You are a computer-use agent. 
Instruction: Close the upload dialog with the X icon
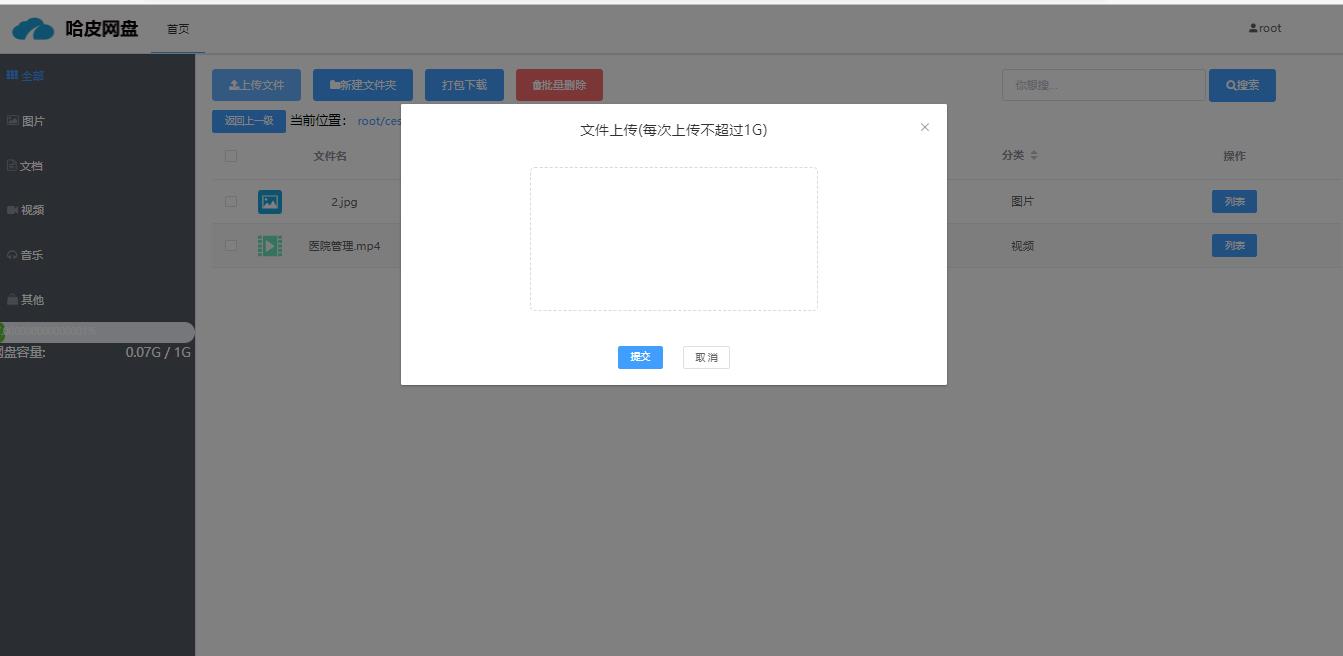925,128
